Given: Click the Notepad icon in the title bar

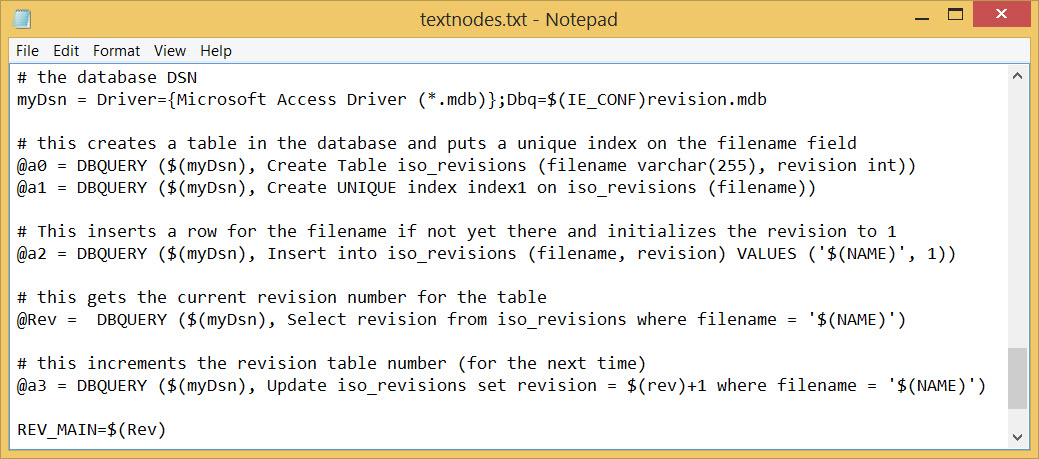Looking at the screenshot, I should 21,19.
